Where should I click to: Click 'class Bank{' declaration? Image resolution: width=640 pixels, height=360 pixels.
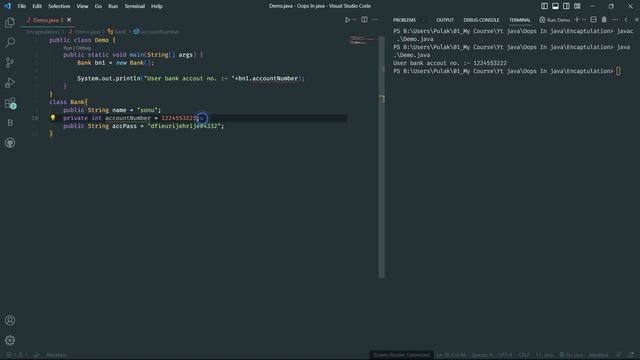tap(69, 102)
